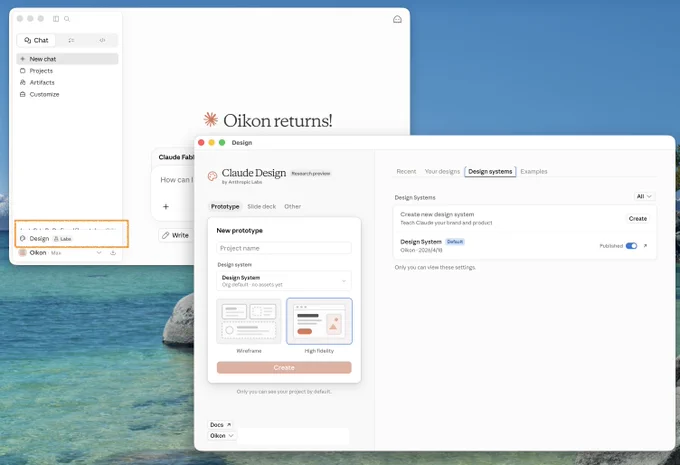Screen dimensions: 680x465
Task: Select the Other tab
Action: (x=292, y=206)
